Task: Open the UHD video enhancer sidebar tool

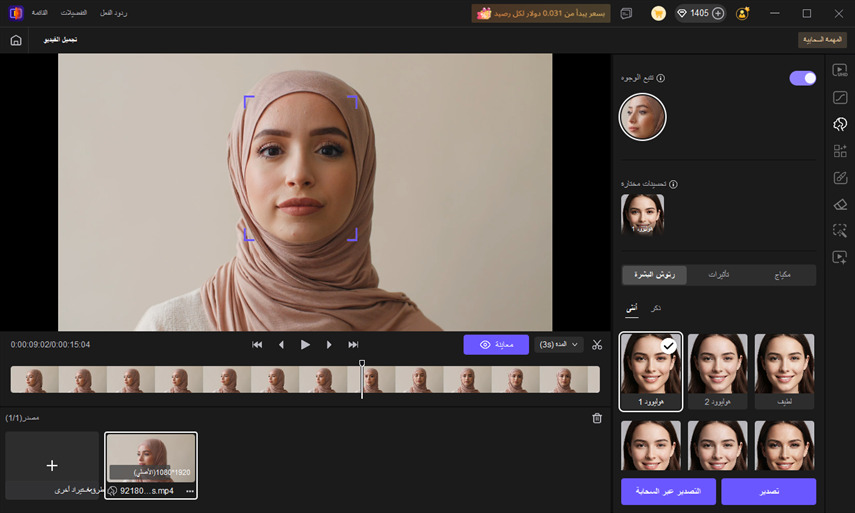Action: click(840, 70)
